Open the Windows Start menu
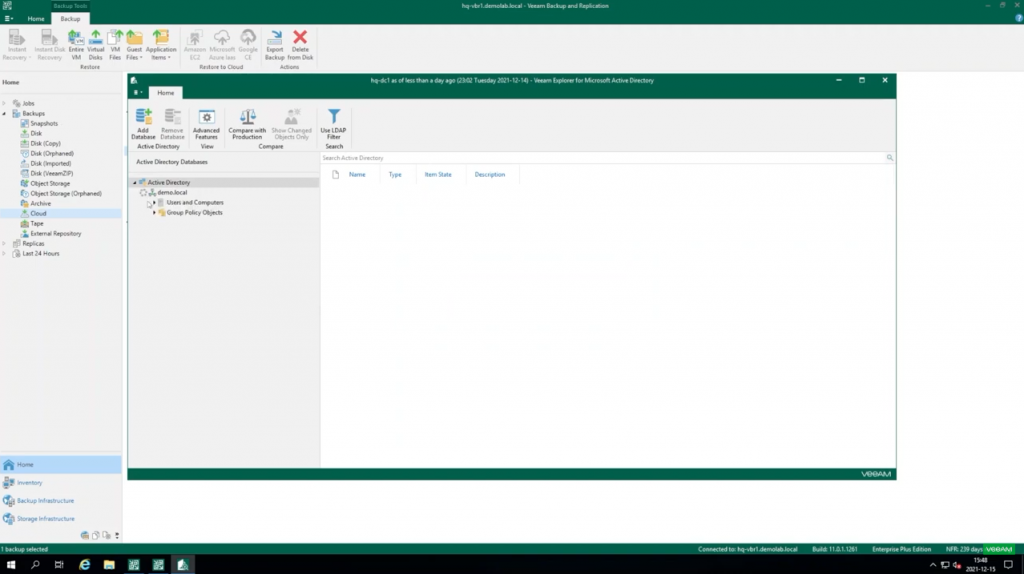This screenshot has height=574, width=1024. pos(10,565)
